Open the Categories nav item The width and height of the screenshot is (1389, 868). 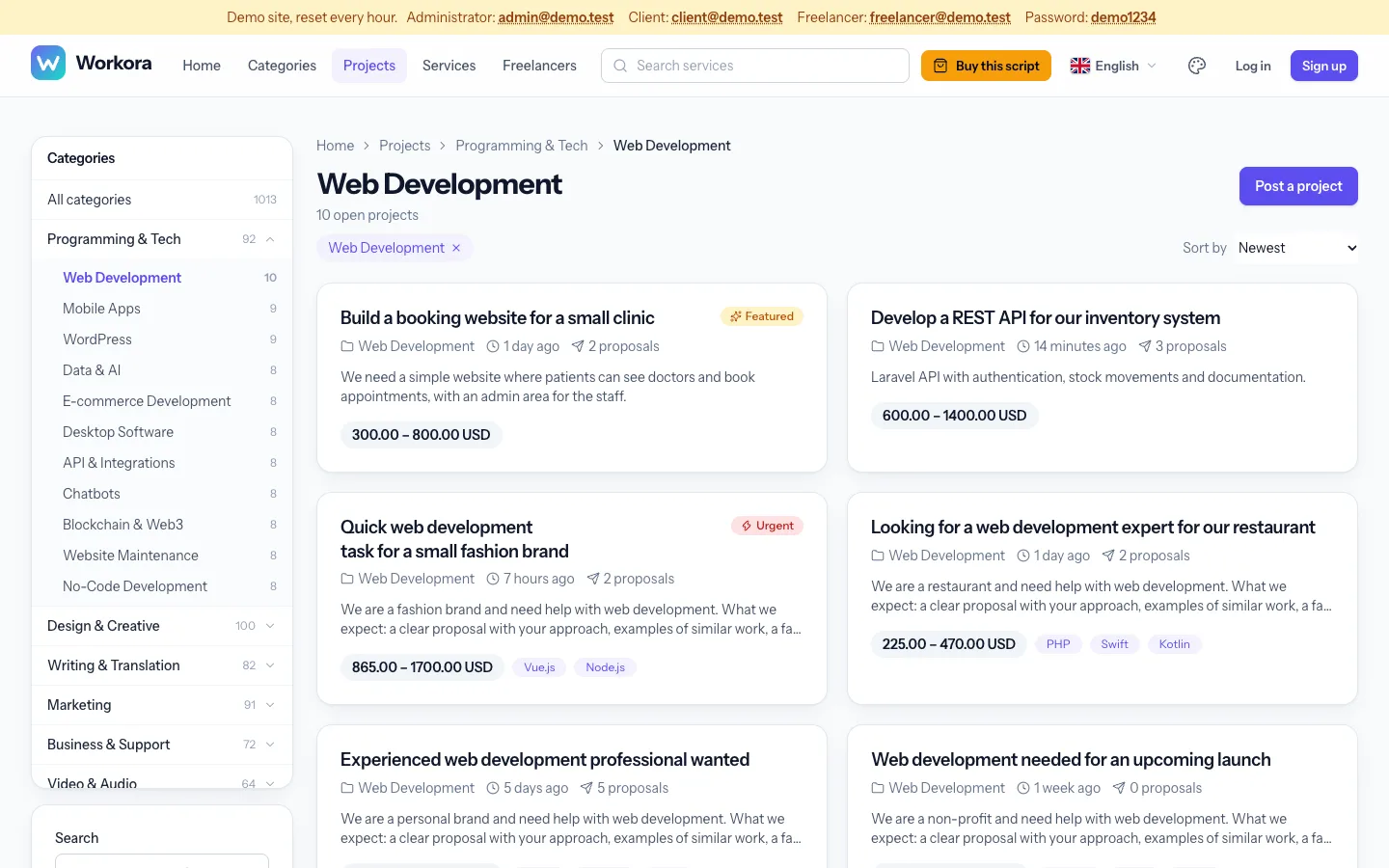click(x=282, y=66)
